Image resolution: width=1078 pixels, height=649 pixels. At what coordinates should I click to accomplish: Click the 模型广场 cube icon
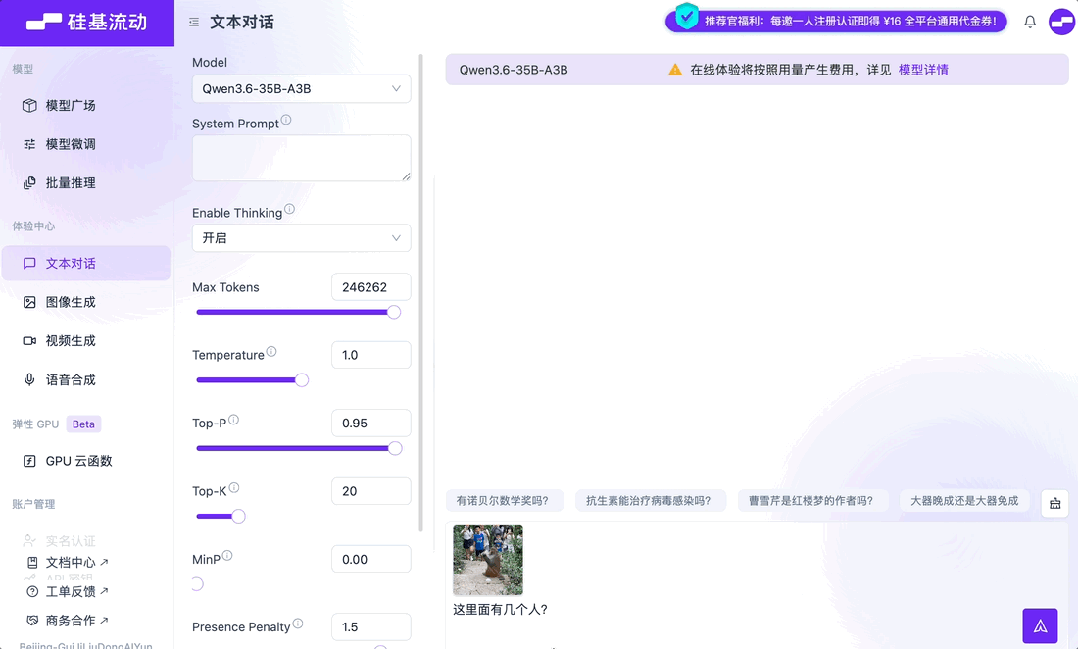[30, 105]
